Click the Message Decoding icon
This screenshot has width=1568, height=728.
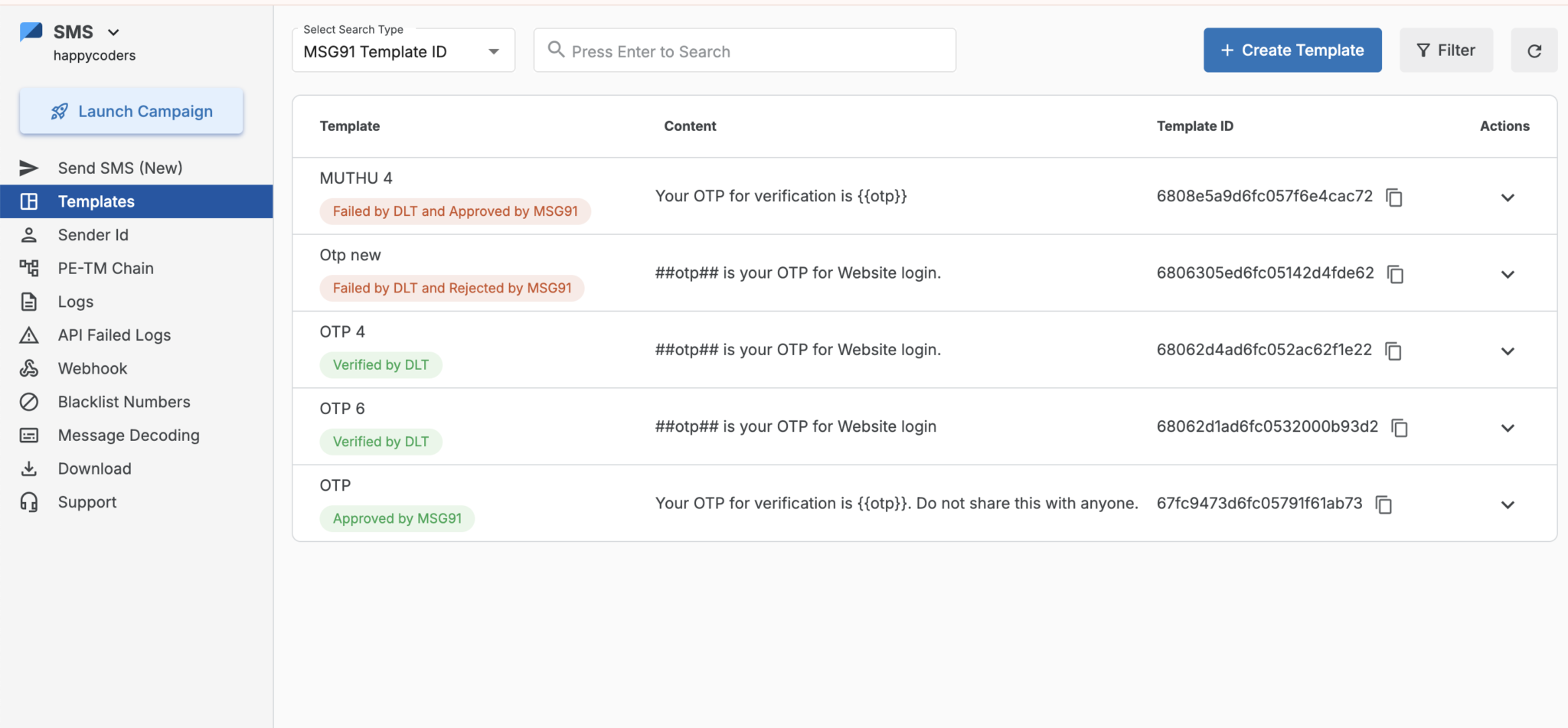click(x=29, y=436)
